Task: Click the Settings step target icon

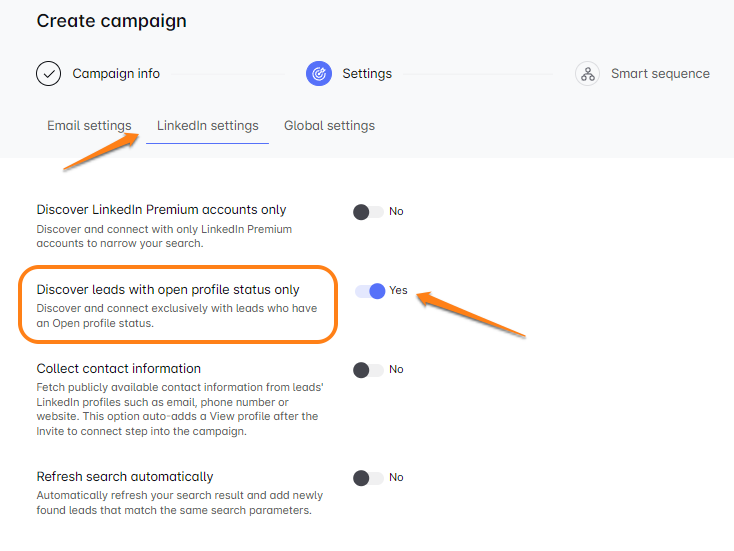Action: pyautogui.click(x=318, y=74)
